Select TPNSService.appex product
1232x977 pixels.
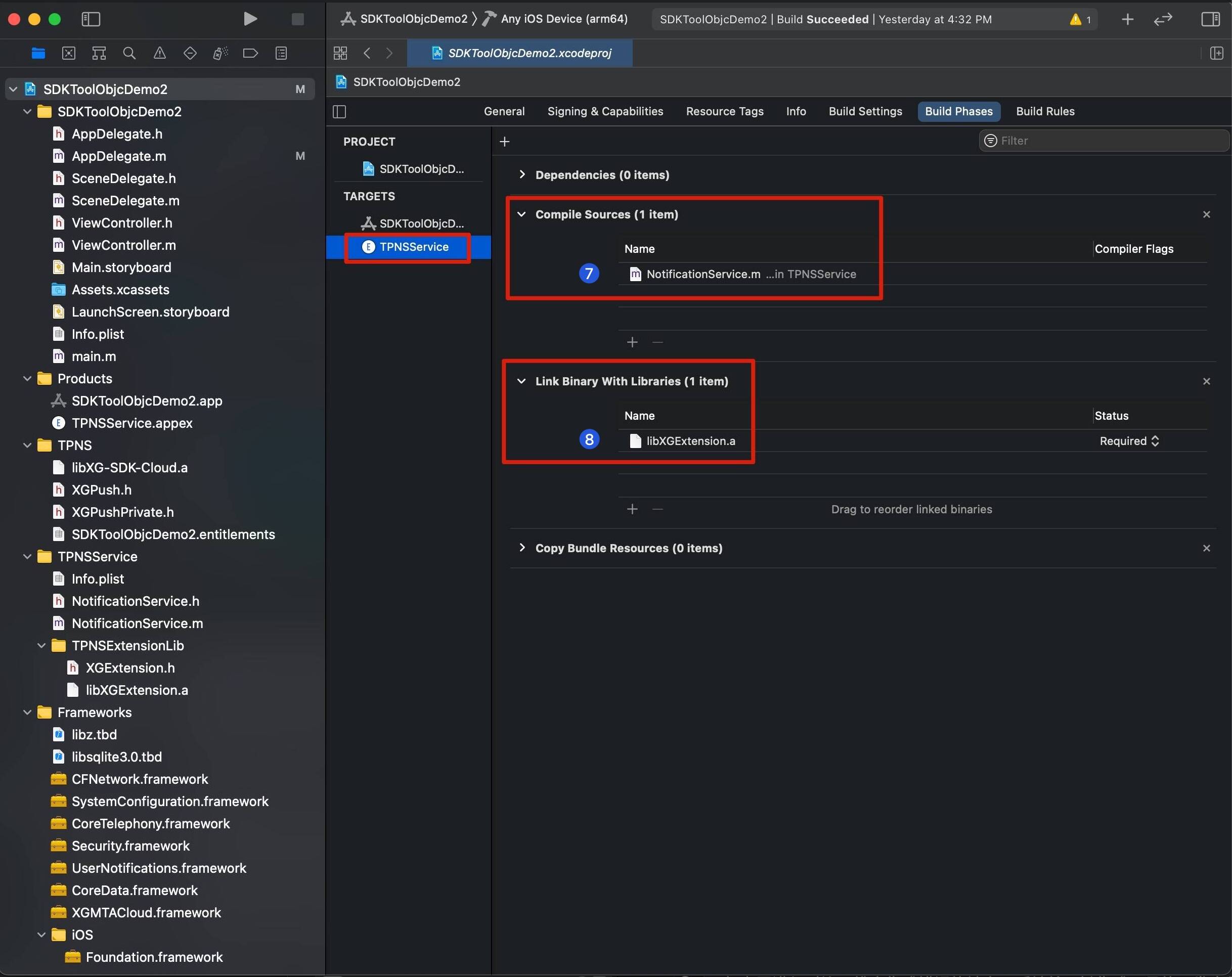[131, 423]
